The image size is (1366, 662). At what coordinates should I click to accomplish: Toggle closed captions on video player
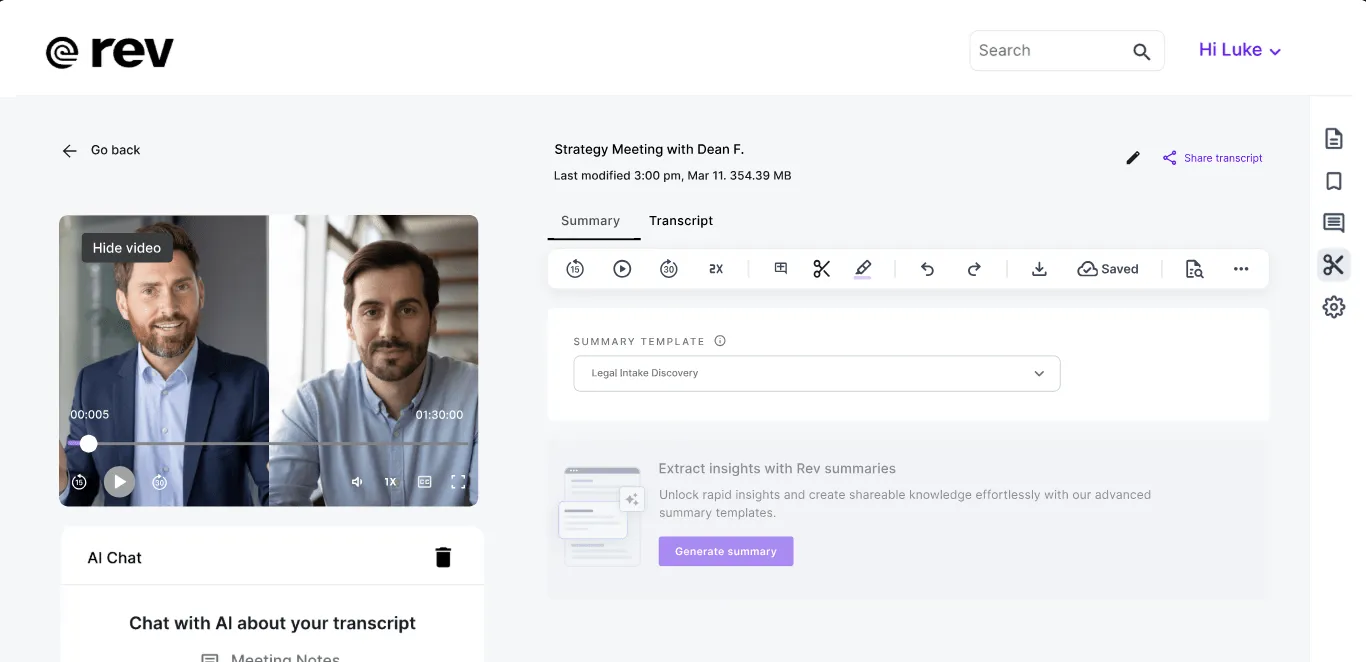[x=424, y=482]
